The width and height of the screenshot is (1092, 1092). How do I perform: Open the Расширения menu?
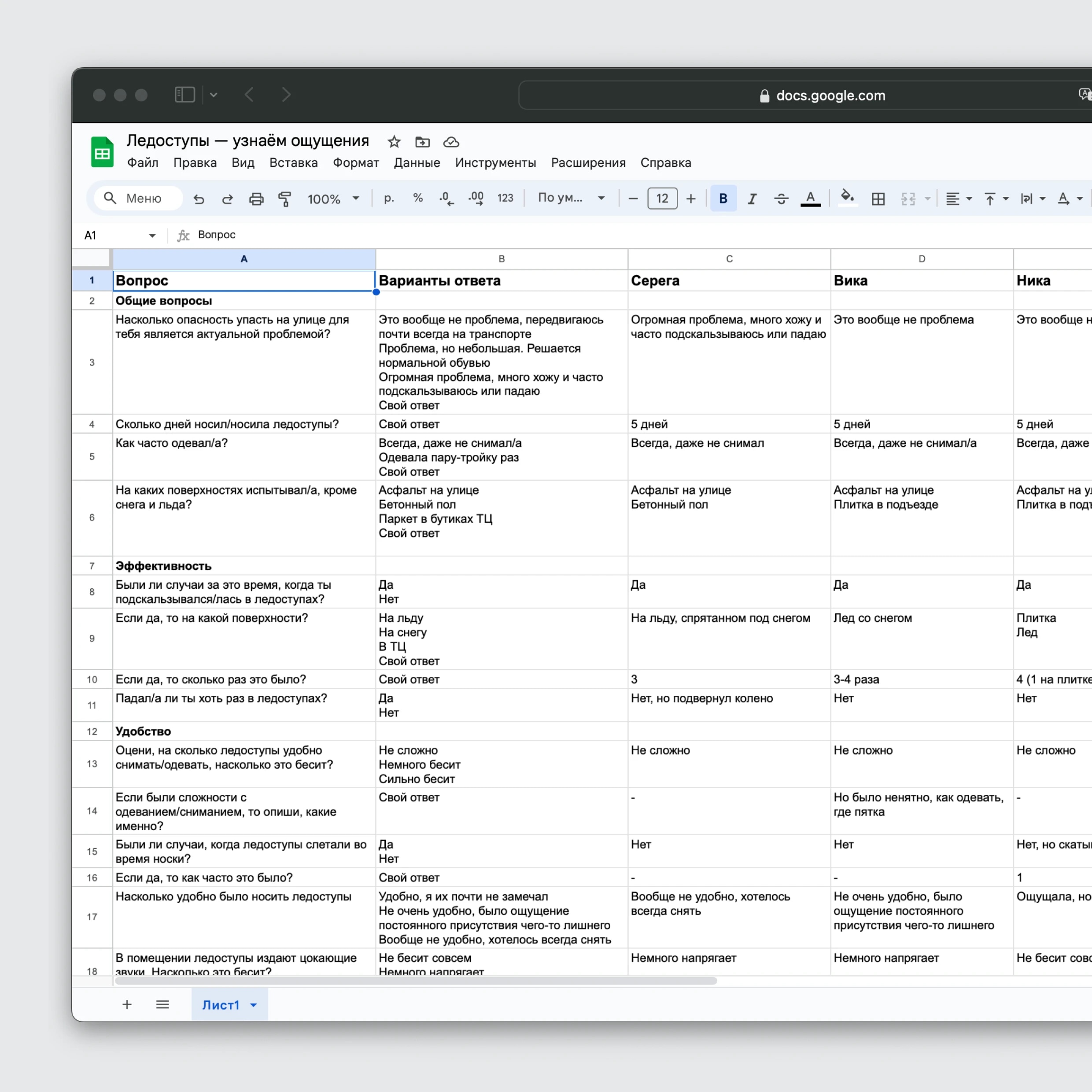(588, 163)
